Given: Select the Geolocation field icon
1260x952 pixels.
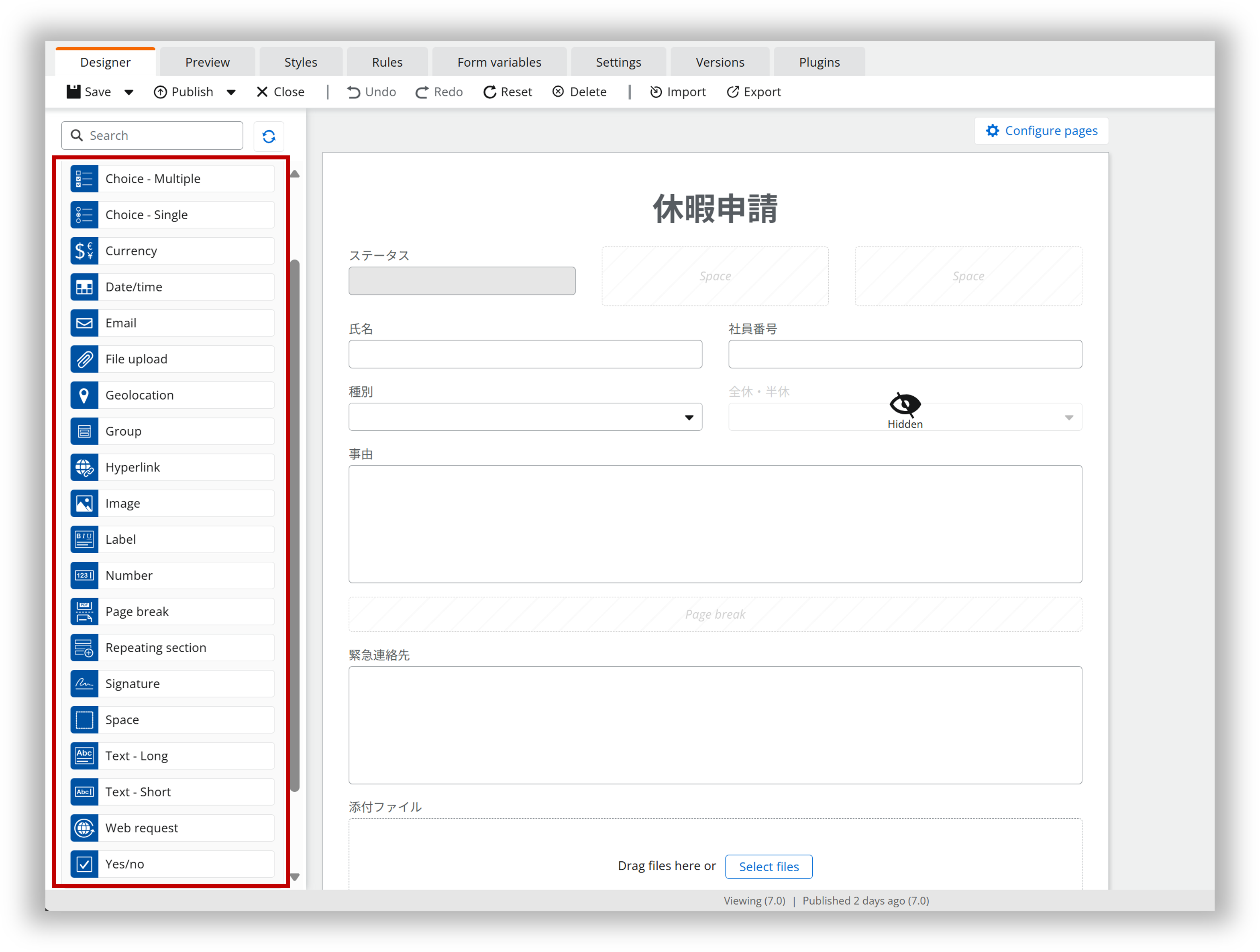Looking at the screenshot, I should [x=84, y=395].
